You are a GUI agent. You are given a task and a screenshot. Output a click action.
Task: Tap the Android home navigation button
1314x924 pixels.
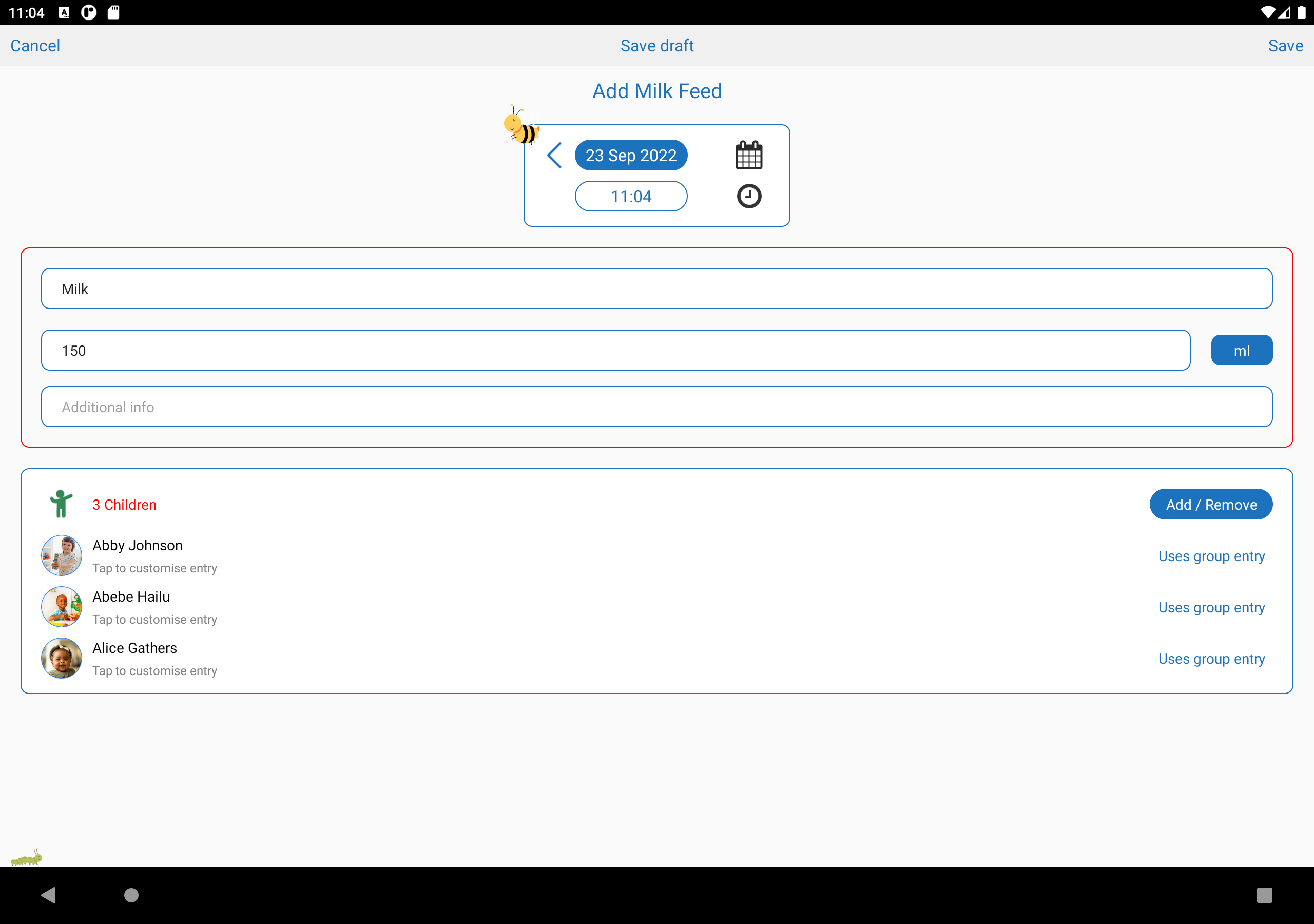pyautogui.click(x=131, y=895)
